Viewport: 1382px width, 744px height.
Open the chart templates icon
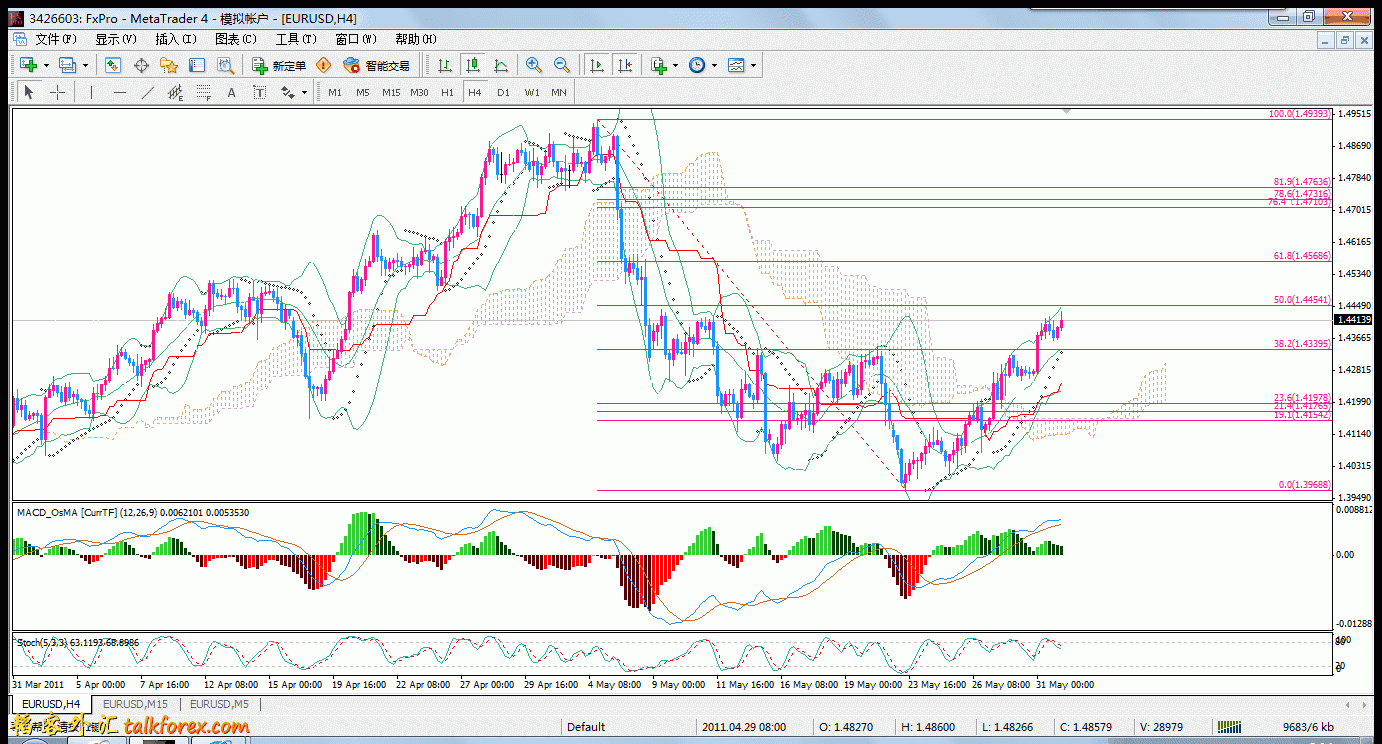click(x=737, y=65)
